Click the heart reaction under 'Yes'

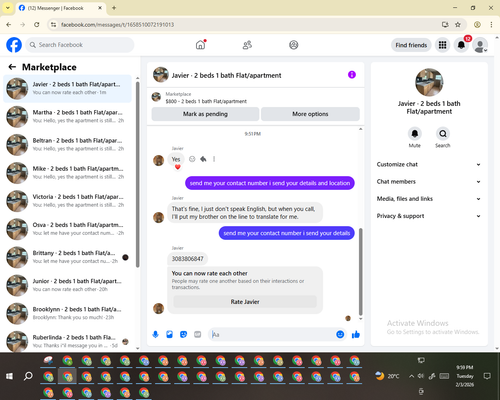pos(178,167)
